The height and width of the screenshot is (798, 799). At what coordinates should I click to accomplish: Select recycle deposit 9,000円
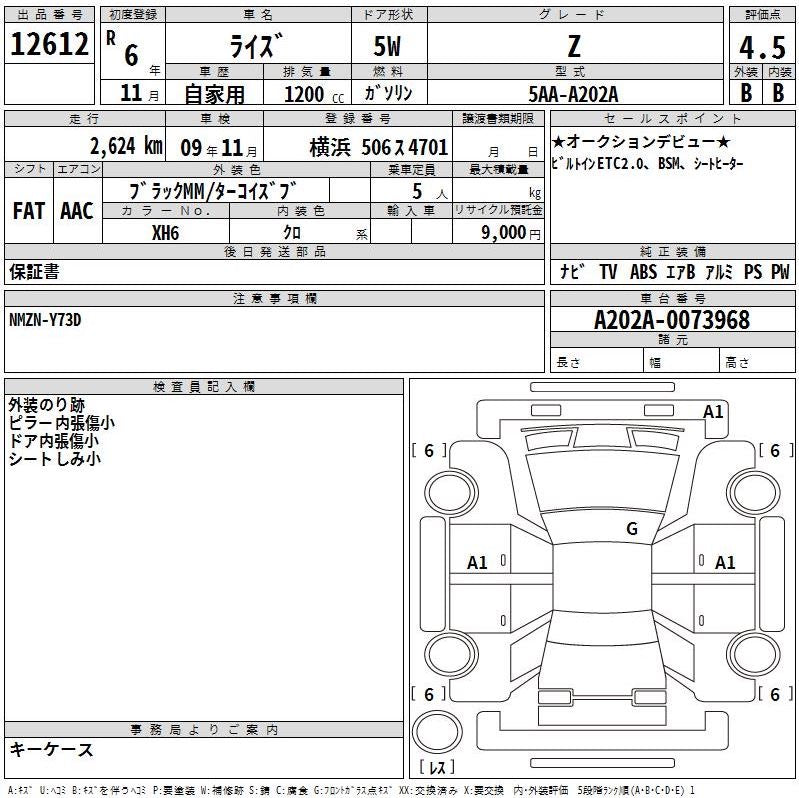pyautogui.click(x=511, y=233)
